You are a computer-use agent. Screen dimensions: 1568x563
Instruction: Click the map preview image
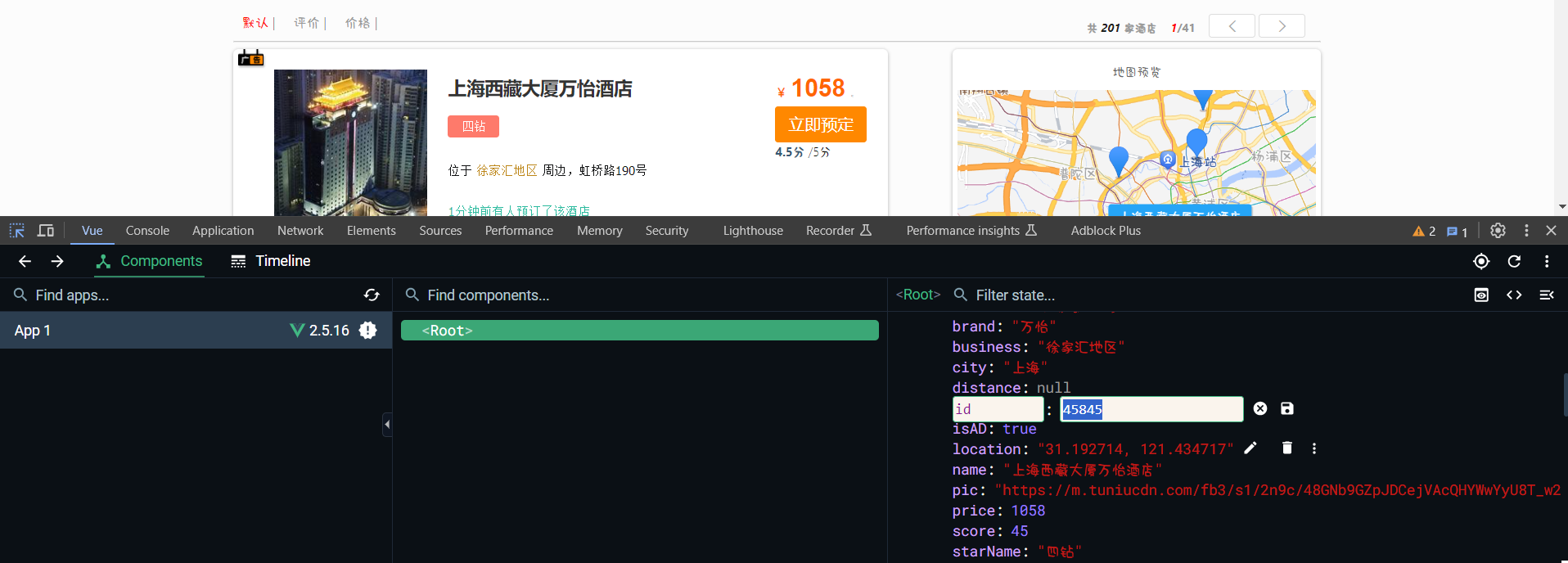[1137, 152]
